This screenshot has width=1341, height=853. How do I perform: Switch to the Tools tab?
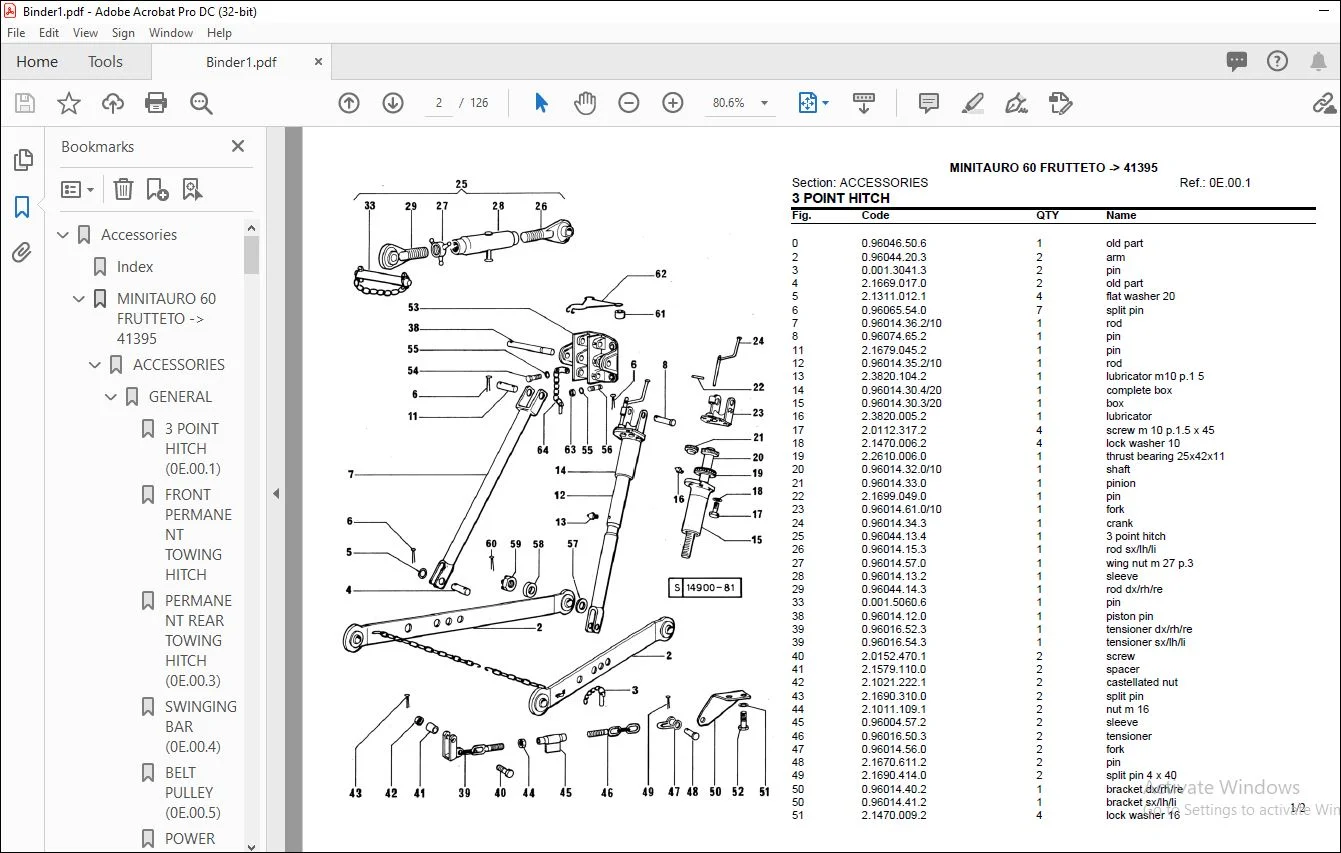click(x=105, y=62)
